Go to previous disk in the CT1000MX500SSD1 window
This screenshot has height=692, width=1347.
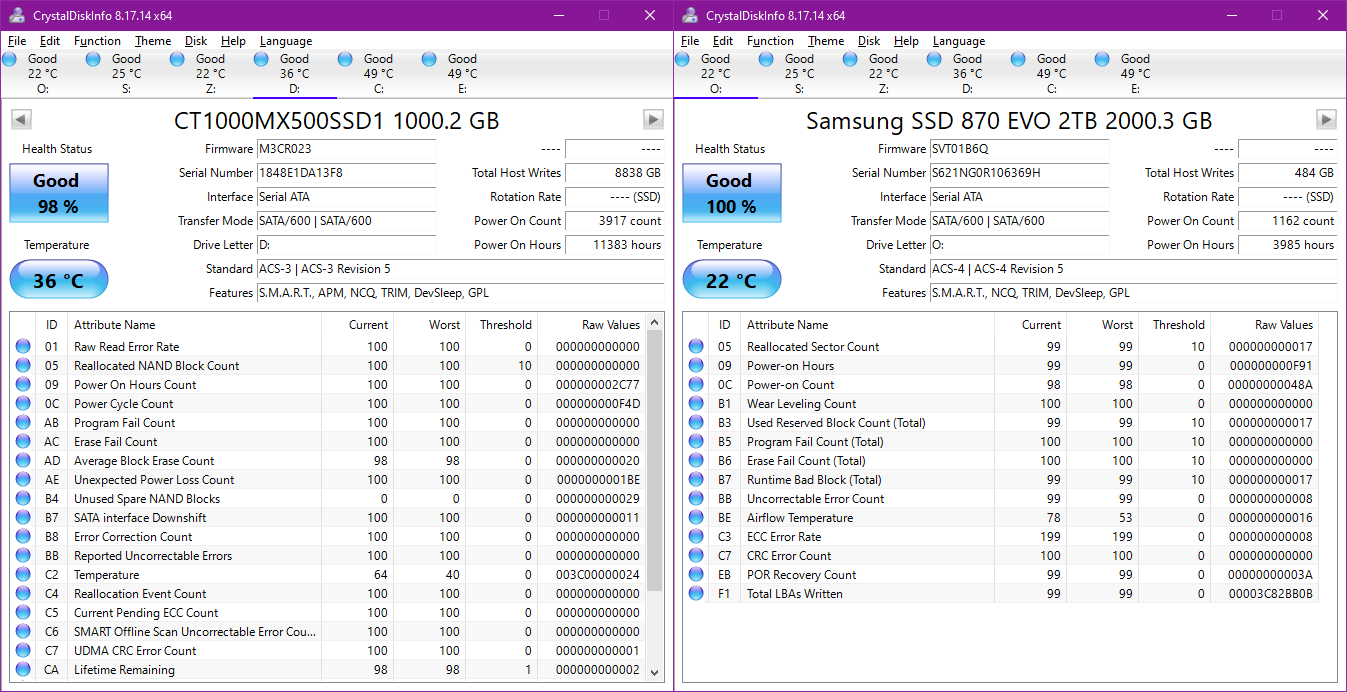[x=20, y=120]
